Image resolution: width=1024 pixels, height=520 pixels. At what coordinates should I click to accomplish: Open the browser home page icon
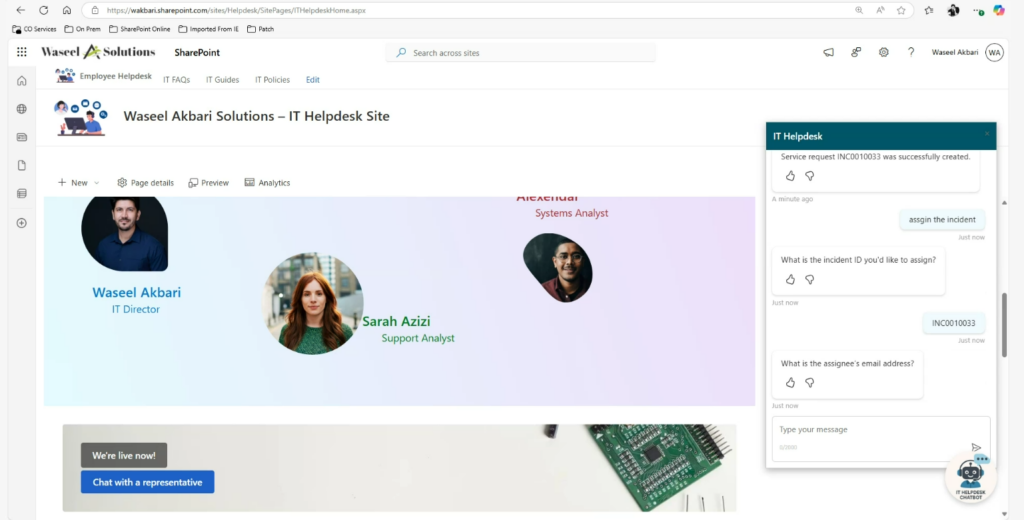tap(67, 10)
